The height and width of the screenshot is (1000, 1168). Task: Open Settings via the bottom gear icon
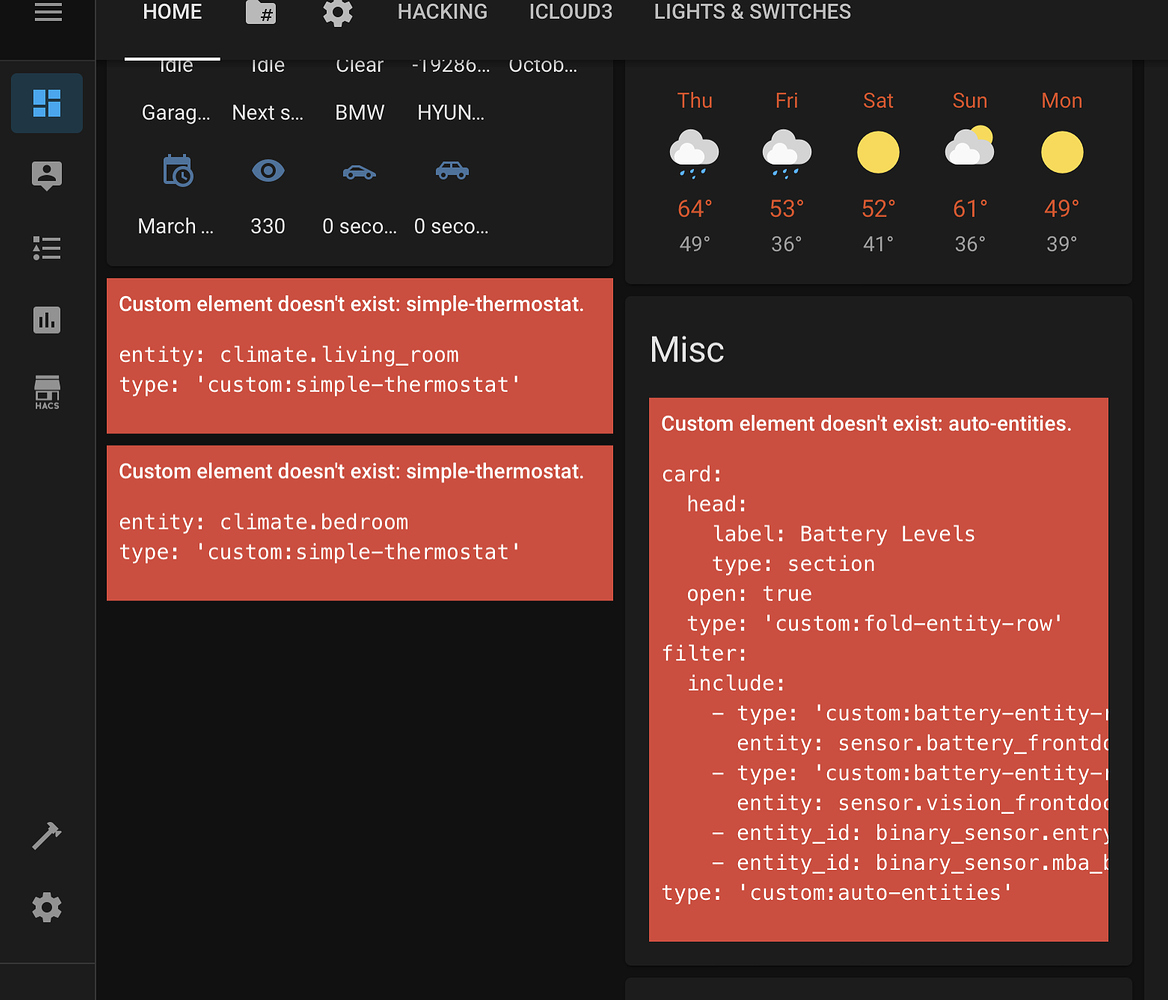click(x=46, y=907)
